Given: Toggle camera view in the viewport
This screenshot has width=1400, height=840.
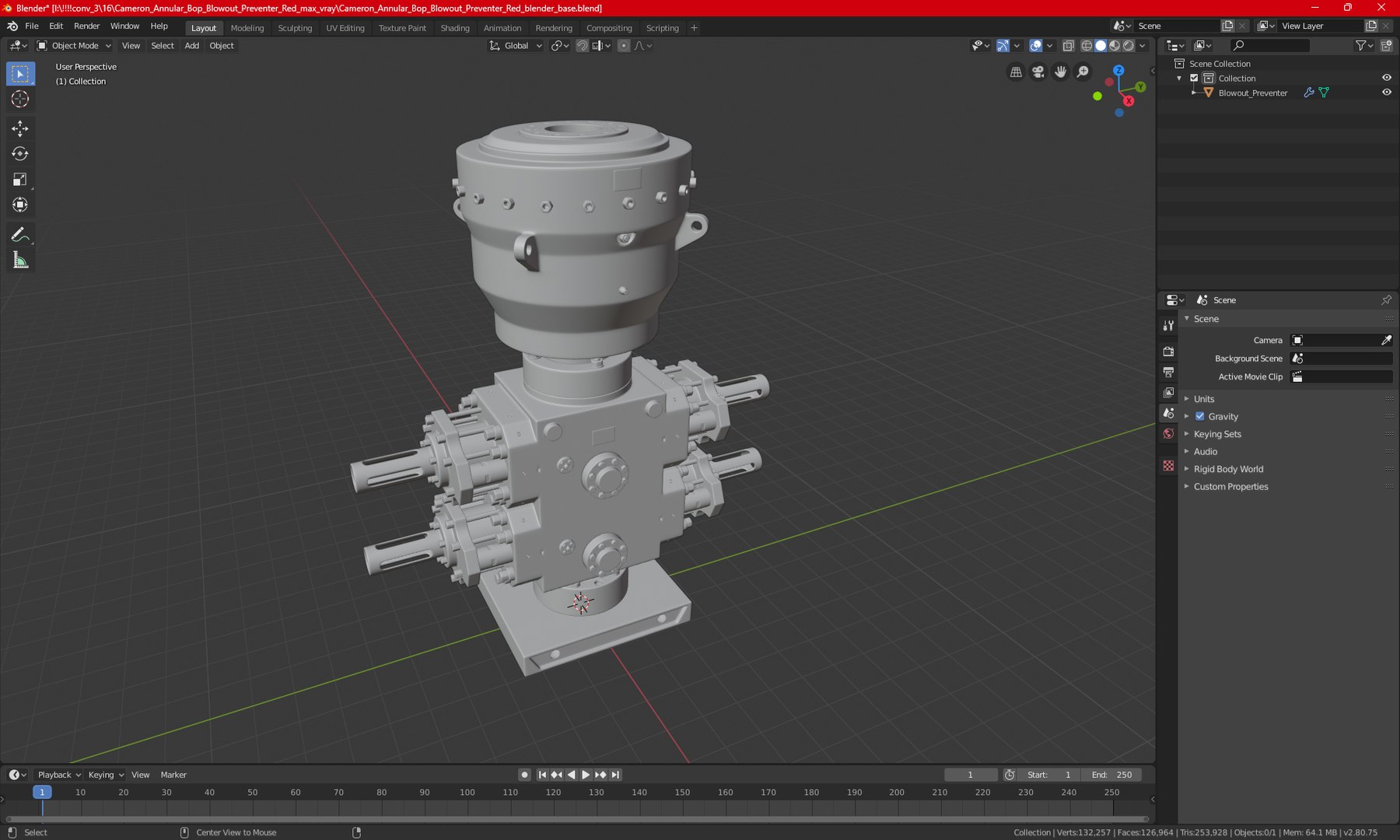Looking at the screenshot, I should click(1038, 72).
